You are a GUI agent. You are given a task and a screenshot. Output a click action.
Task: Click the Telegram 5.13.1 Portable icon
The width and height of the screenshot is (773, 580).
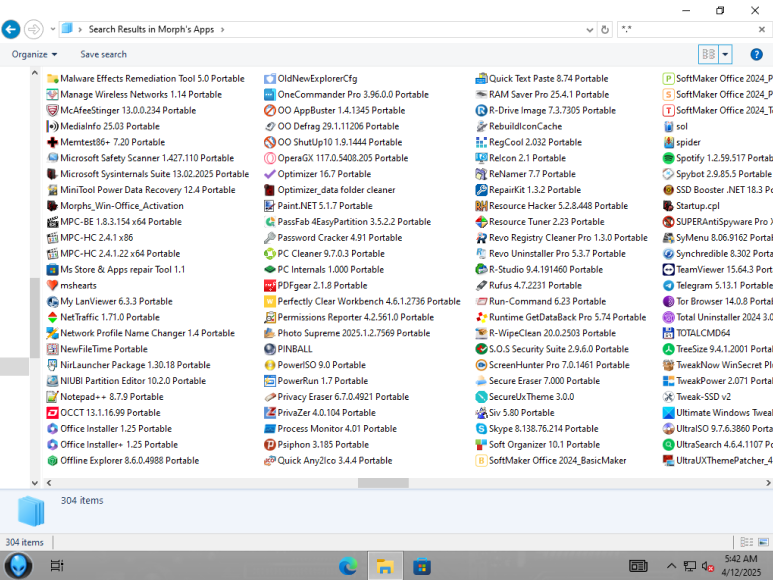point(668,285)
